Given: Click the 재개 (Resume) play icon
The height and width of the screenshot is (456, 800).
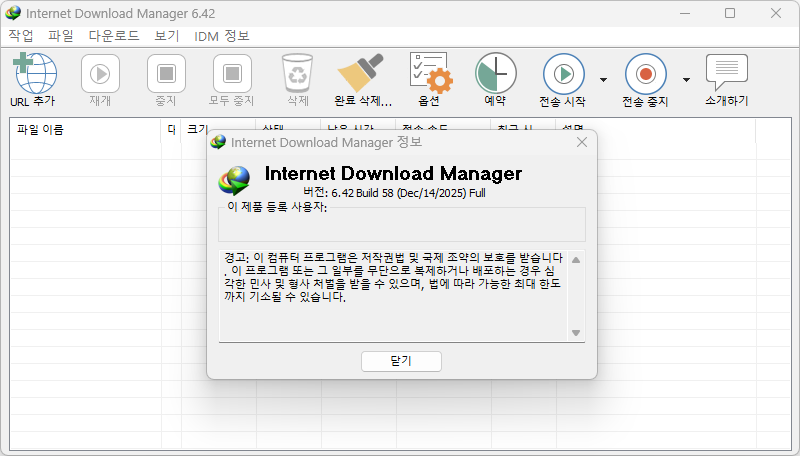Looking at the screenshot, I should click(100, 74).
